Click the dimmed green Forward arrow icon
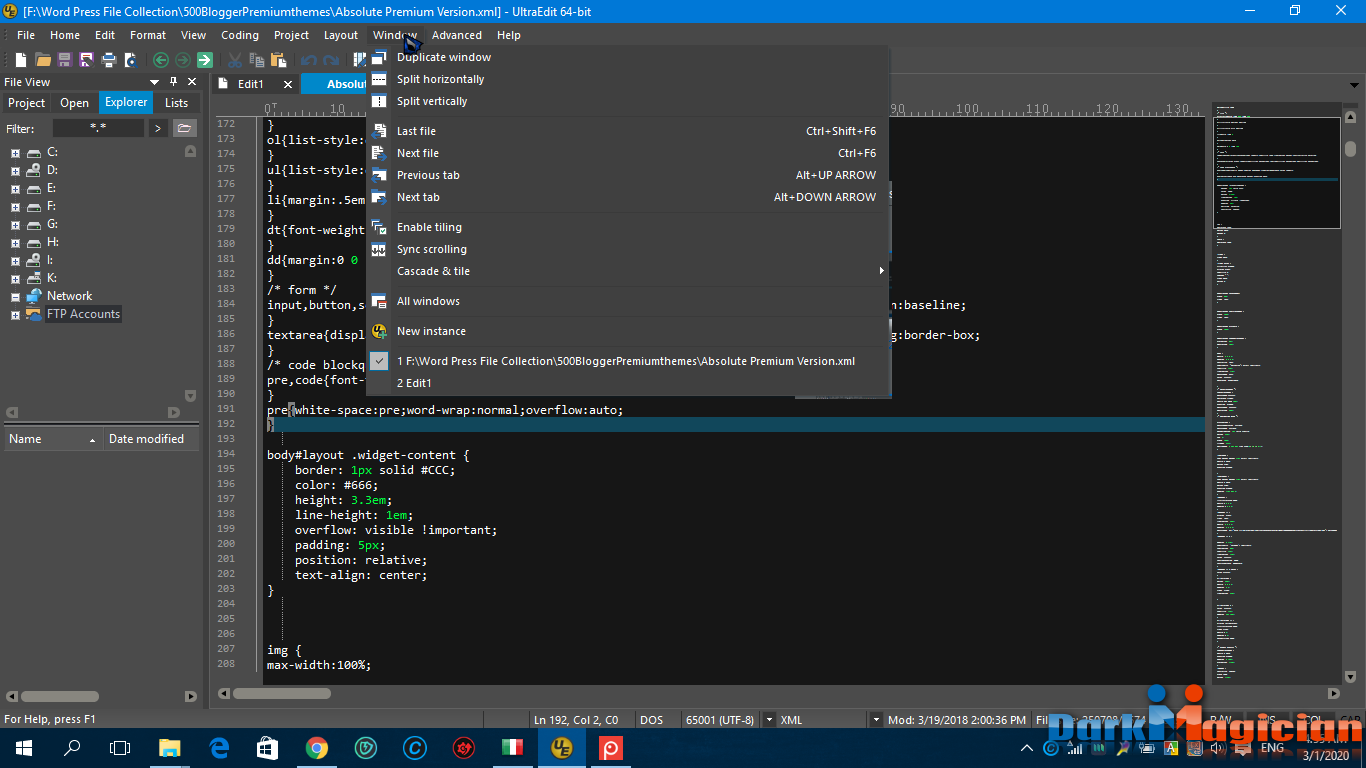The image size is (1366, 768). pos(182,60)
